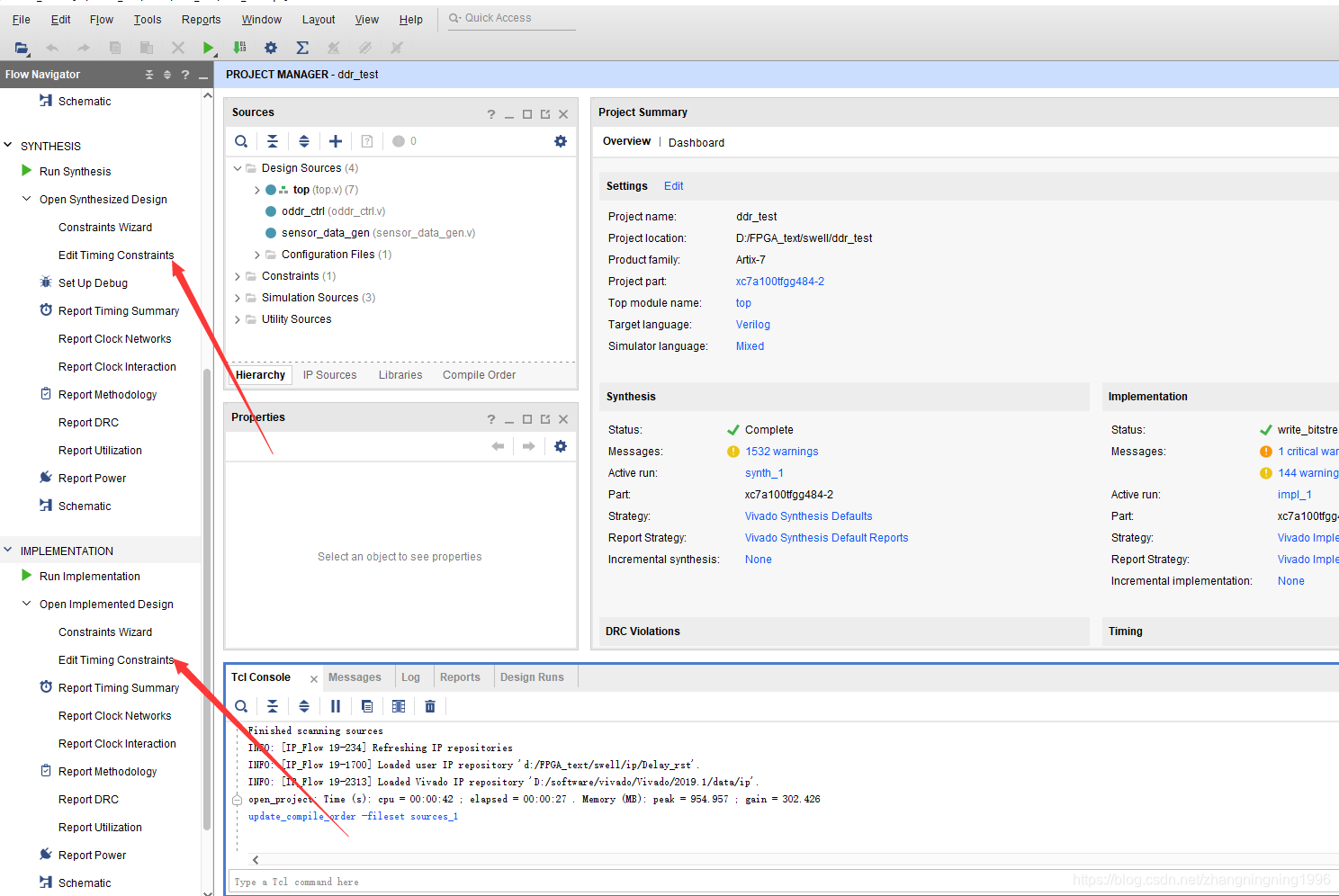This screenshot has height=896, width=1339.
Task: Switch to the Compile Order tab
Action: click(479, 375)
